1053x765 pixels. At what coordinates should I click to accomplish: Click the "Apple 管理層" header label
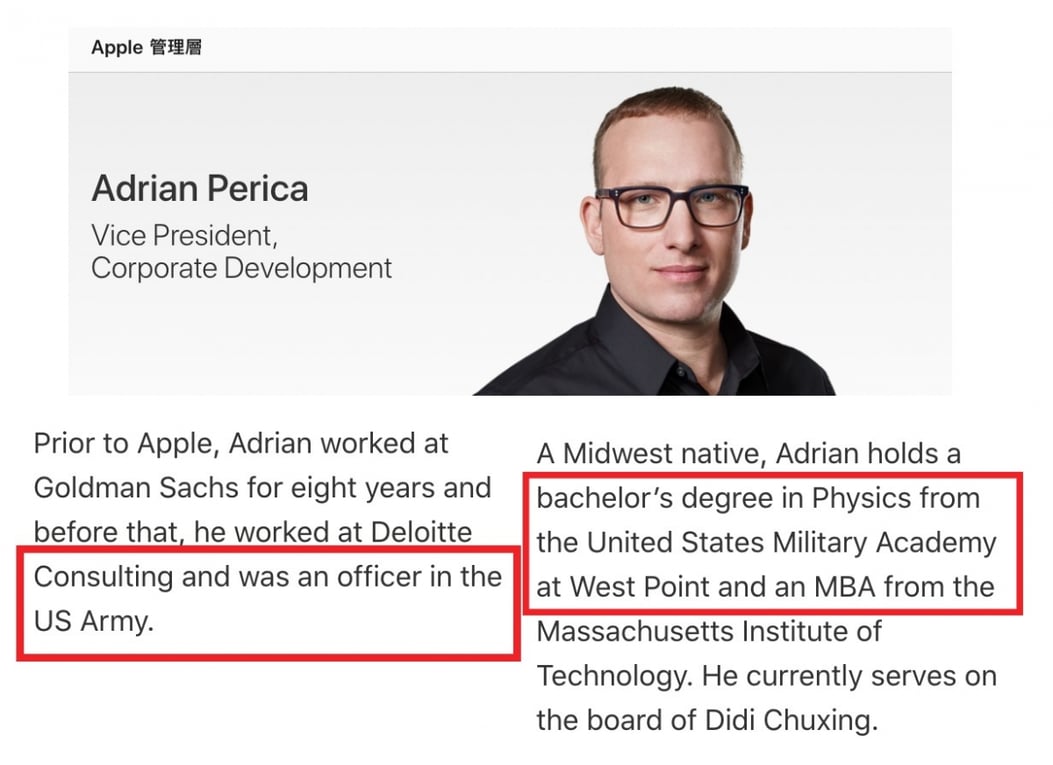[x=146, y=47]
